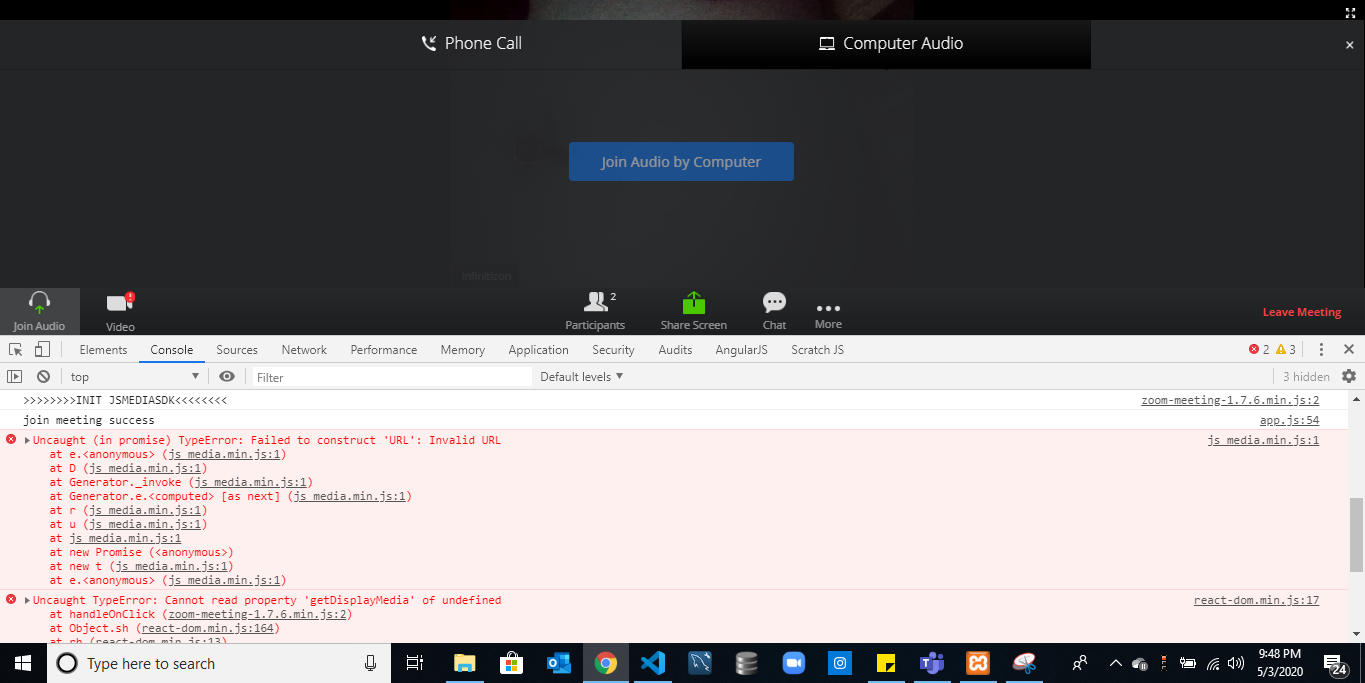This screenshot has width=1365, height=683.
Task: Open Task View on the taskbar
Action: pyautogui.click(x=415, y=663)
